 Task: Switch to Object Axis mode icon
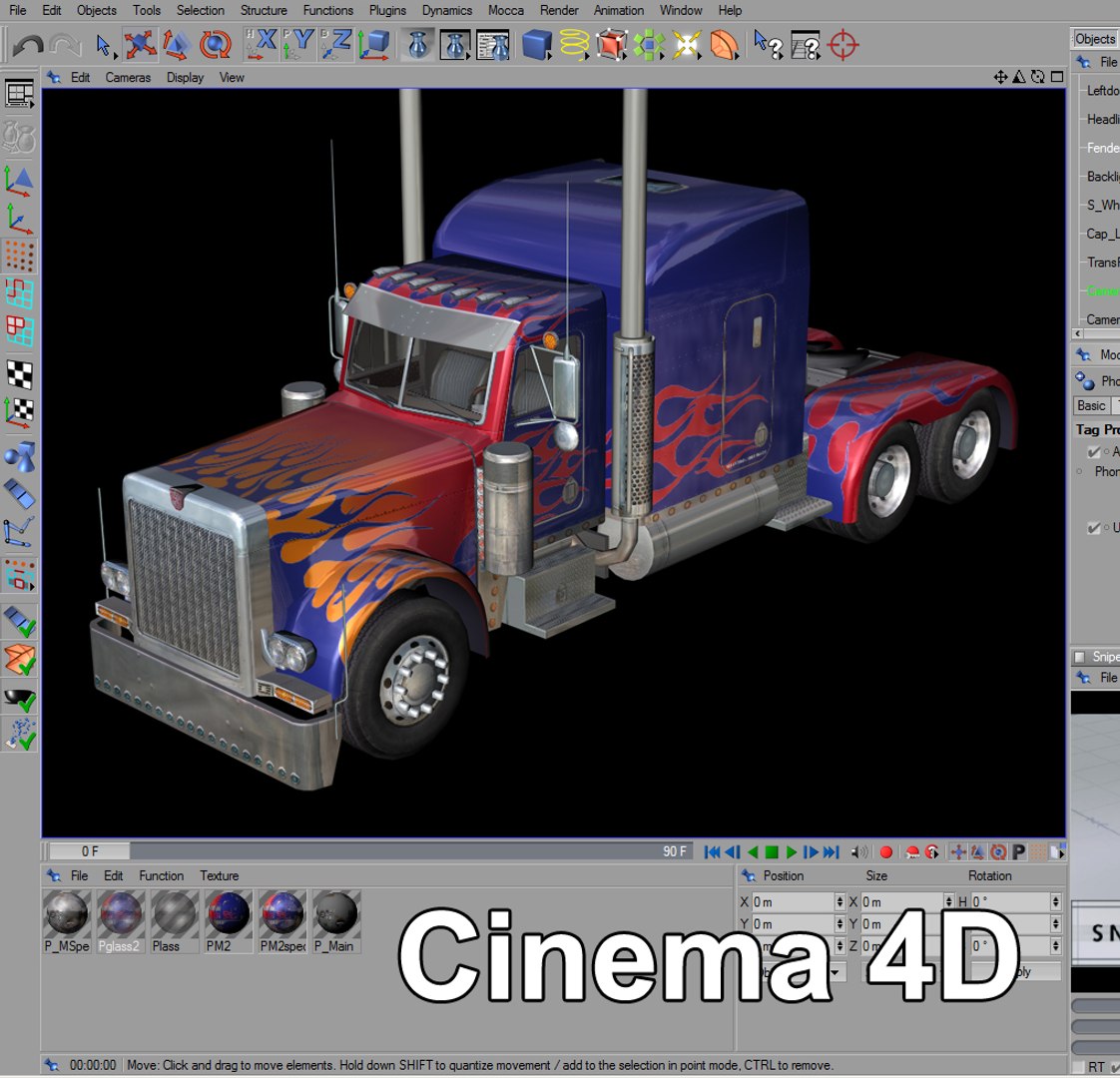[x=19, y=219]
